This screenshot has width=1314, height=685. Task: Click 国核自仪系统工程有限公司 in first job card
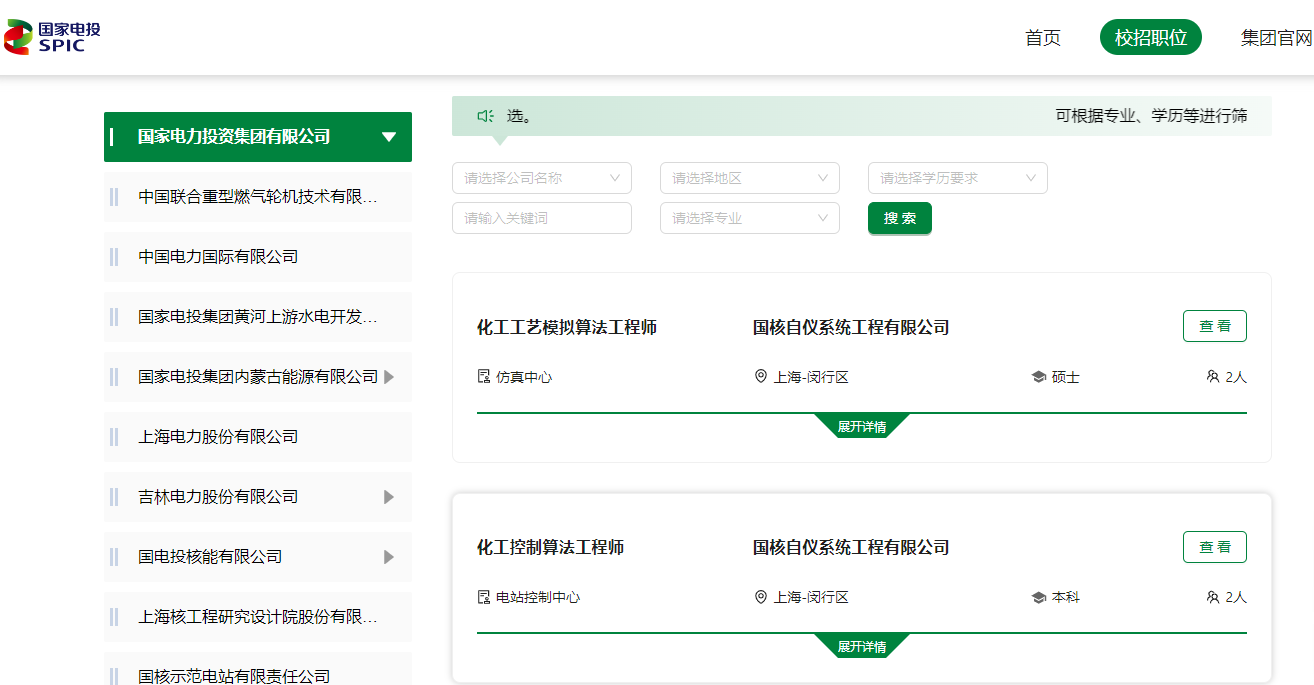[851, 327]
